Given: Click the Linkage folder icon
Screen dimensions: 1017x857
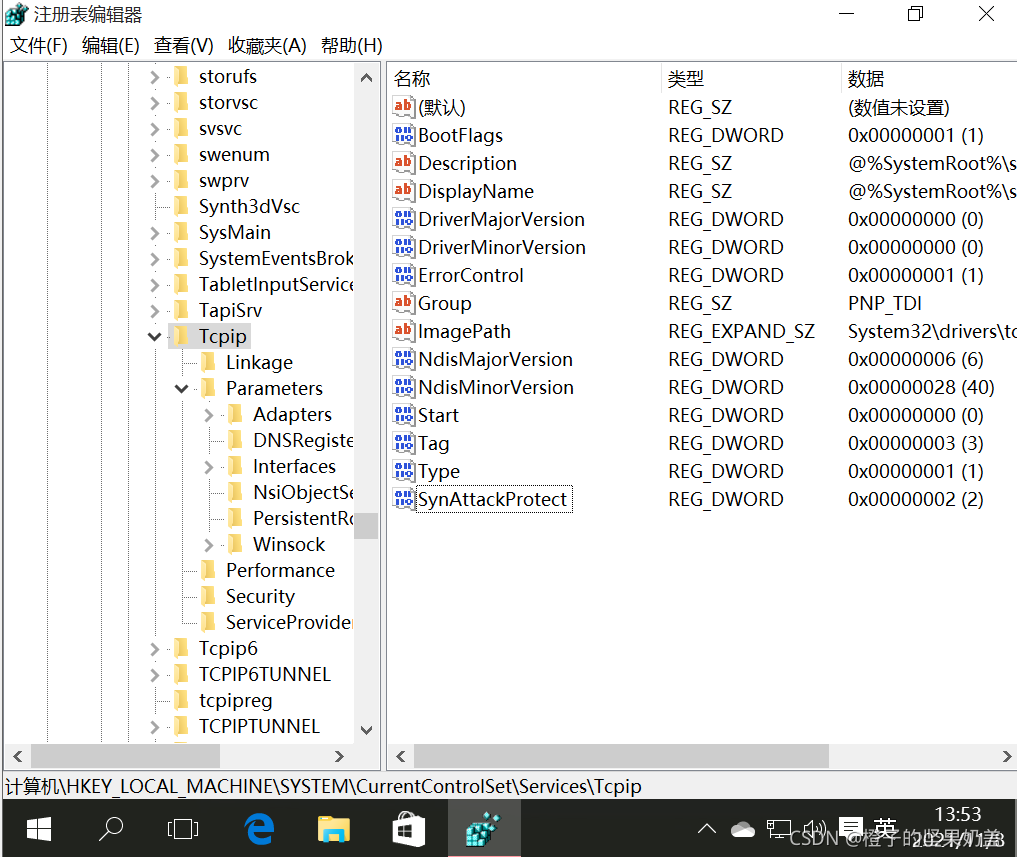Looking at the screenshot, I should click(208, 361).
